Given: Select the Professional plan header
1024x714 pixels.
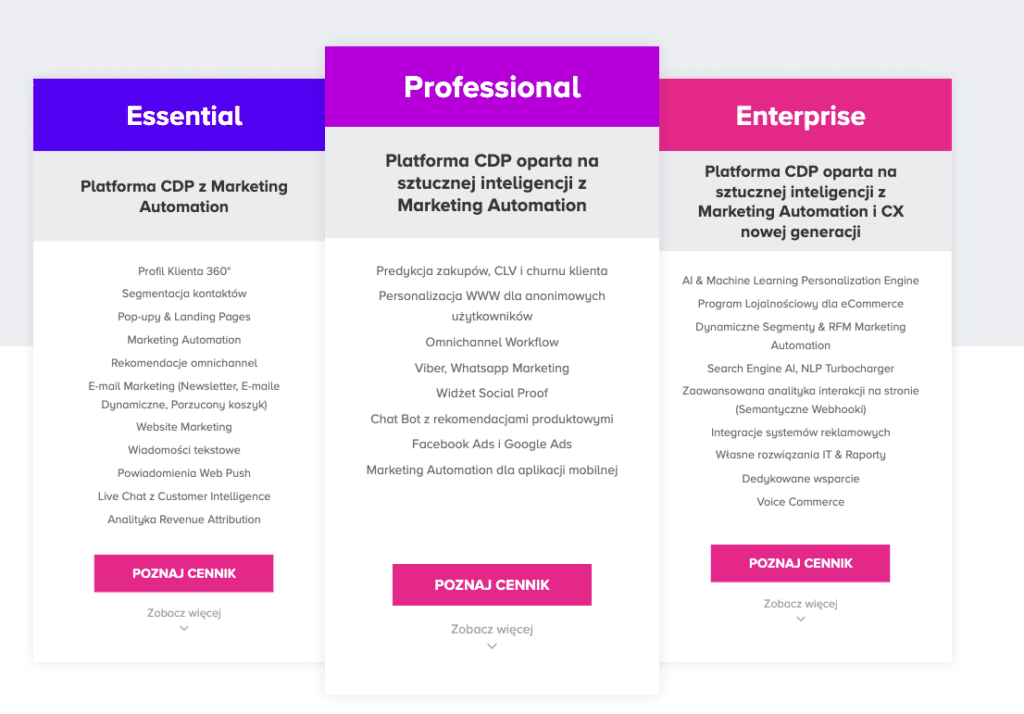Looking at the screenshot, I should click(492, 86).
